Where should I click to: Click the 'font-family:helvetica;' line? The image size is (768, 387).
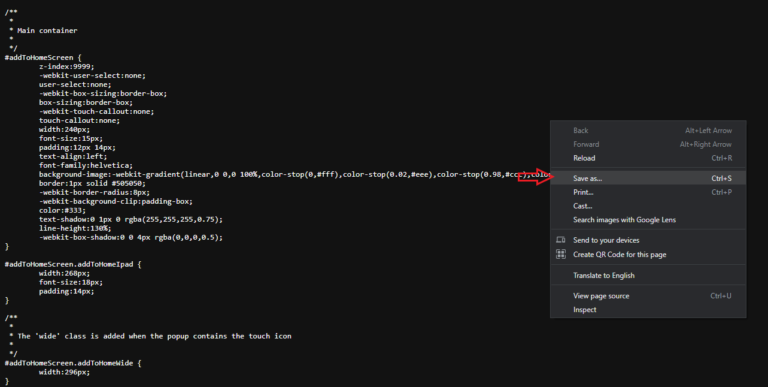coord(86,165)
